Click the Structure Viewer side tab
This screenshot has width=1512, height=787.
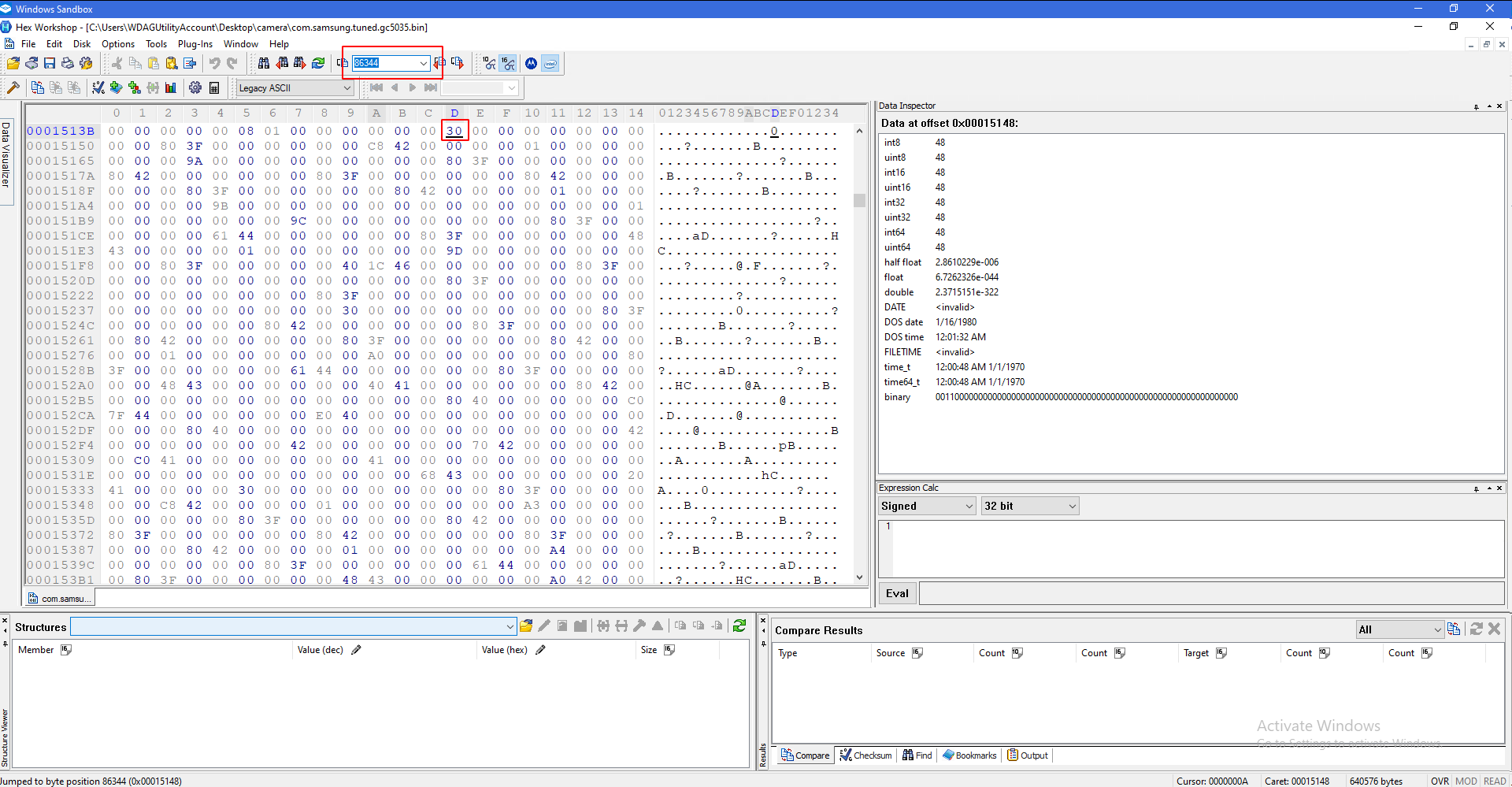pos(6,737)
